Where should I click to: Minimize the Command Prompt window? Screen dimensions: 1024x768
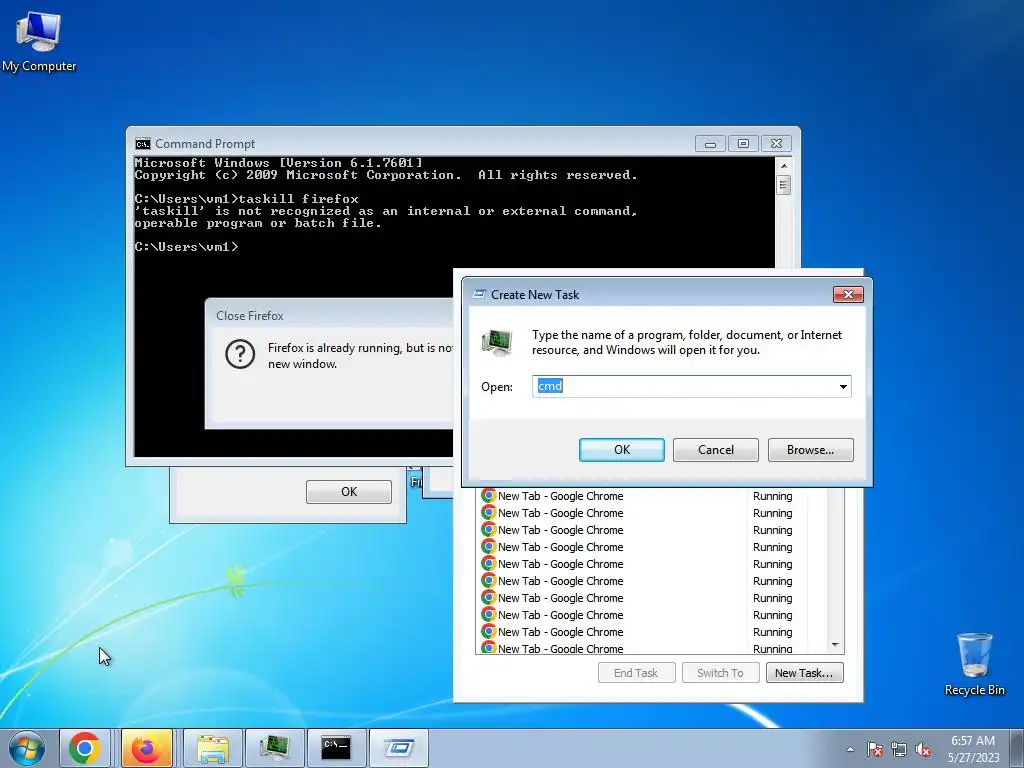tap(710, 144)
